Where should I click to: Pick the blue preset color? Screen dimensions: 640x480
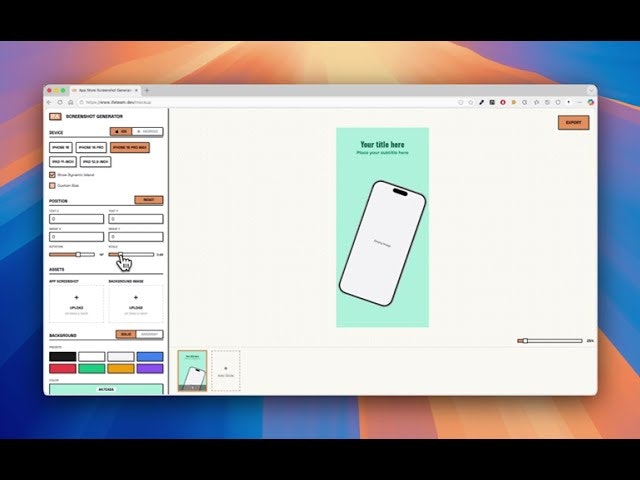150,357
